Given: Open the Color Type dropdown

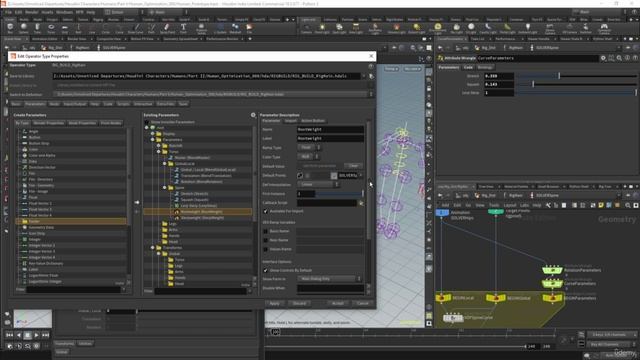Looking at the screenshot, I should pos(309,157).
